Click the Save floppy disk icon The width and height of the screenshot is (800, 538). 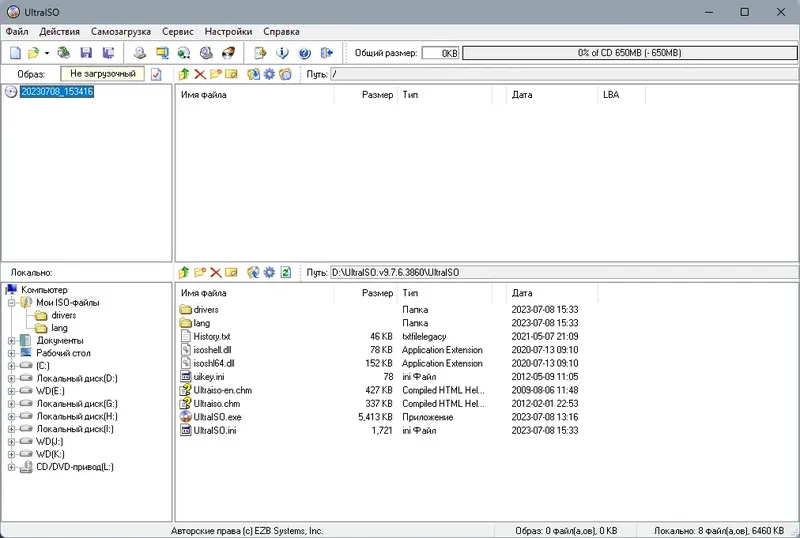86,53
